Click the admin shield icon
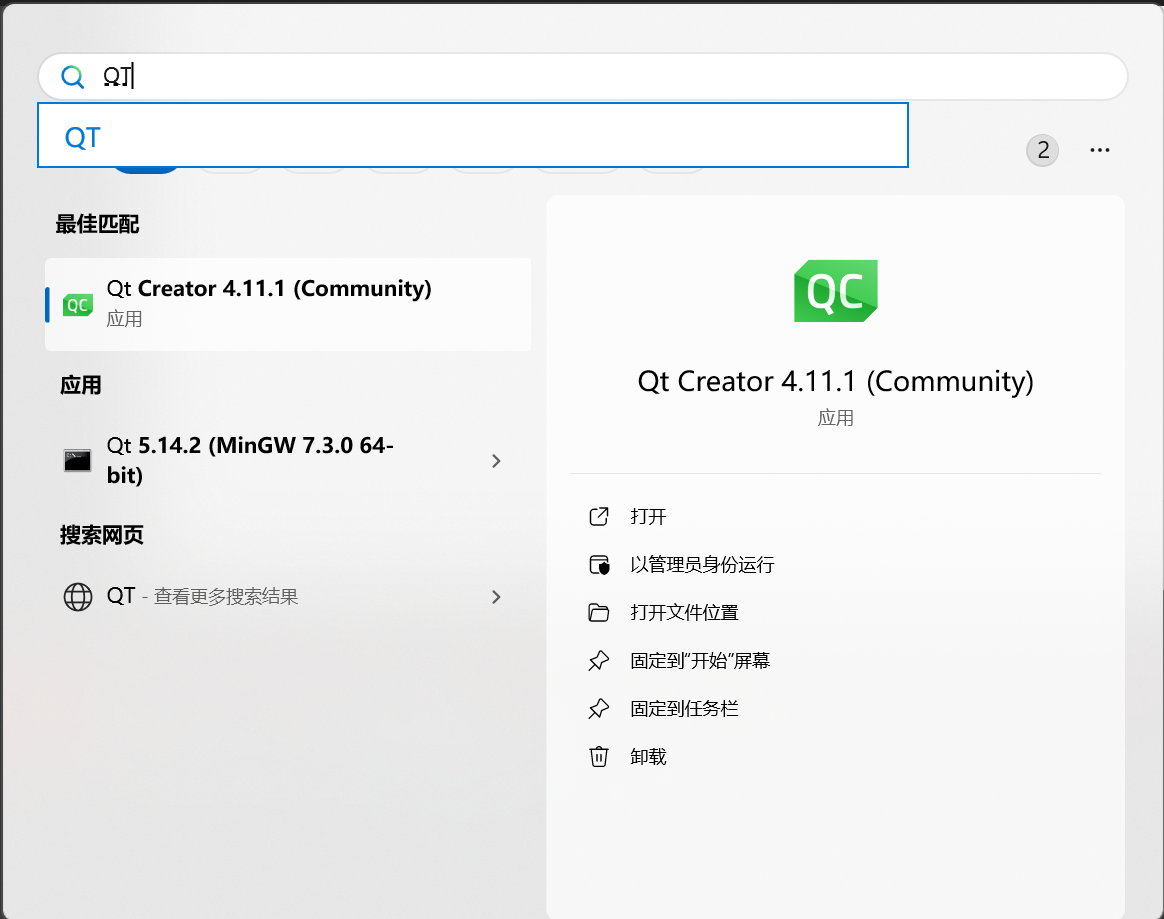Image resolution: width=1164 pixels, height=919 pixels. [x=598, y=565]
